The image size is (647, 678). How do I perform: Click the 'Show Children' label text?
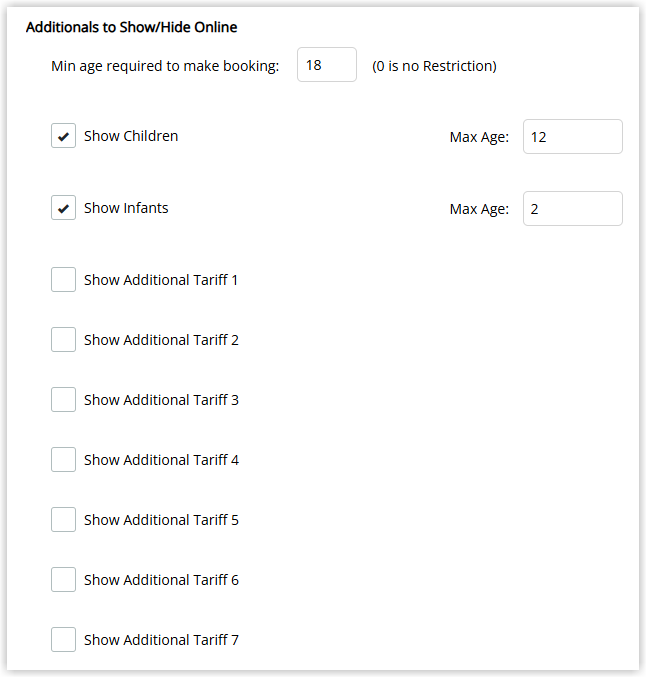pos(131,136)
